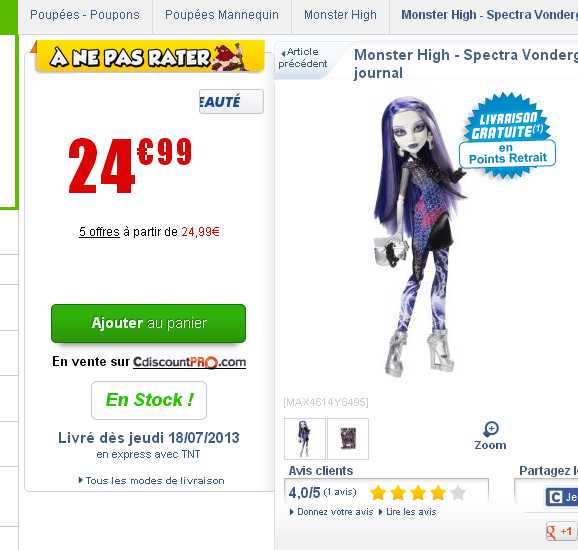Open 'Donnez votre avis' arrow link
Image resolution: width=578 pixels, height=550 pixels.
point(331,512)
